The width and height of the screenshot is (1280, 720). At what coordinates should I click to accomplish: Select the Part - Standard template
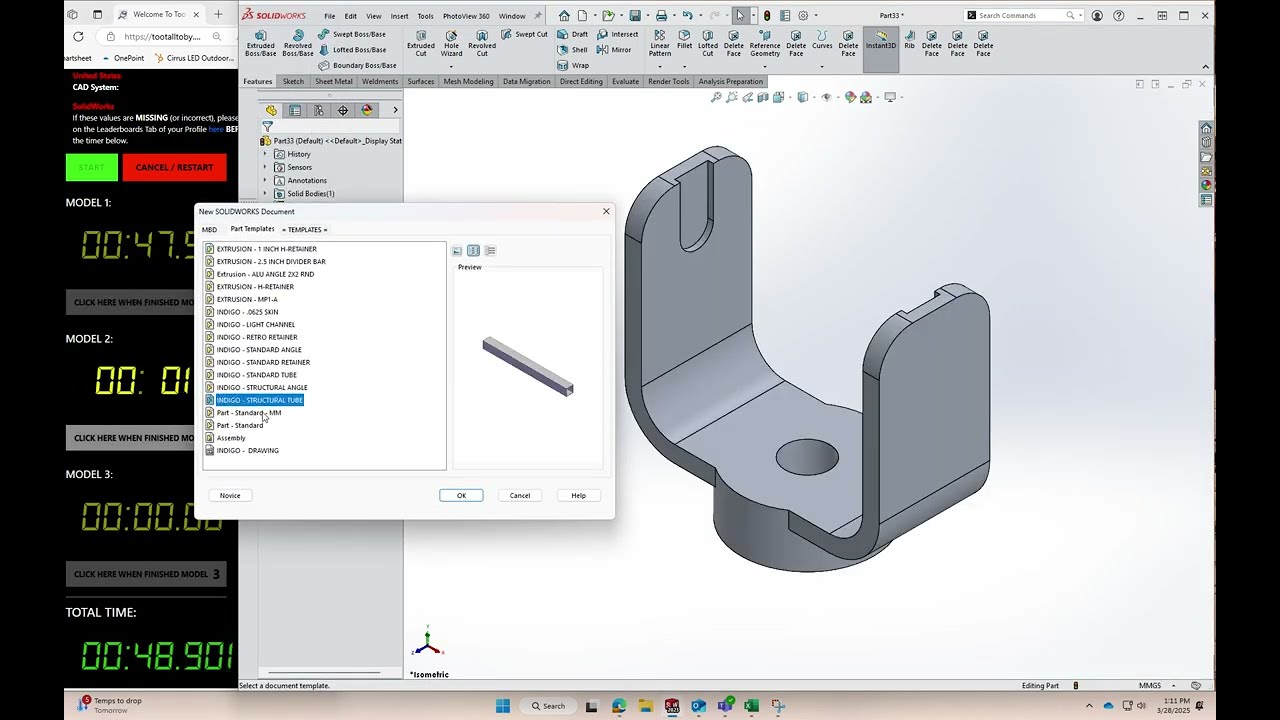click(x=234, y=425)
